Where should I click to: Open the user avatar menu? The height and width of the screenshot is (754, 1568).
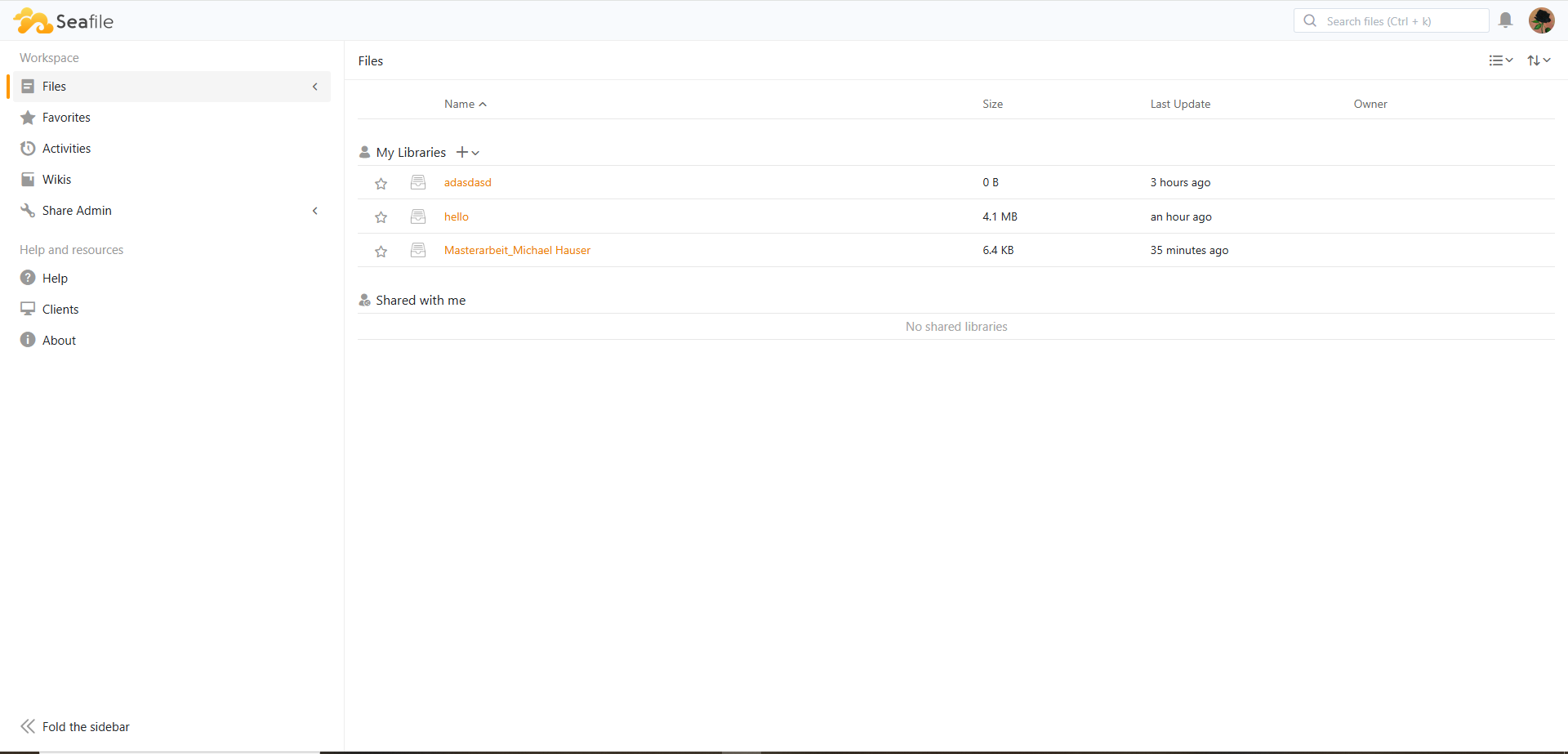(x=1542, y=20)
